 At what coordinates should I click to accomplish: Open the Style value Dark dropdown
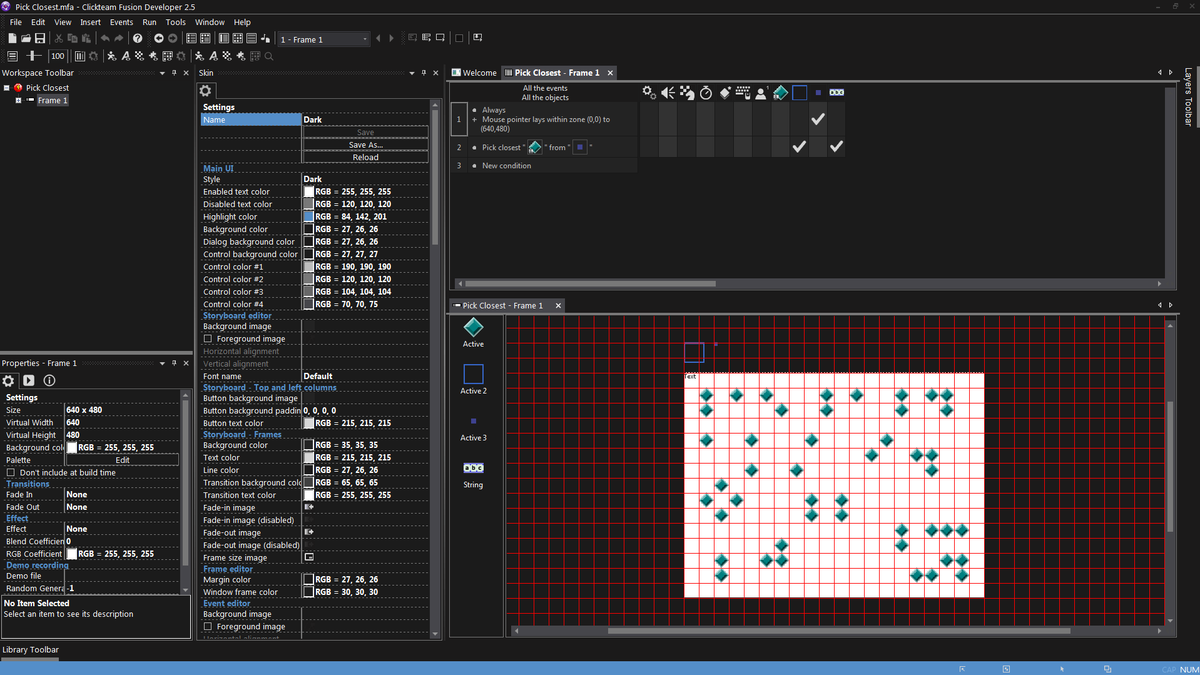pyautogui.click(x=365, y=179)
